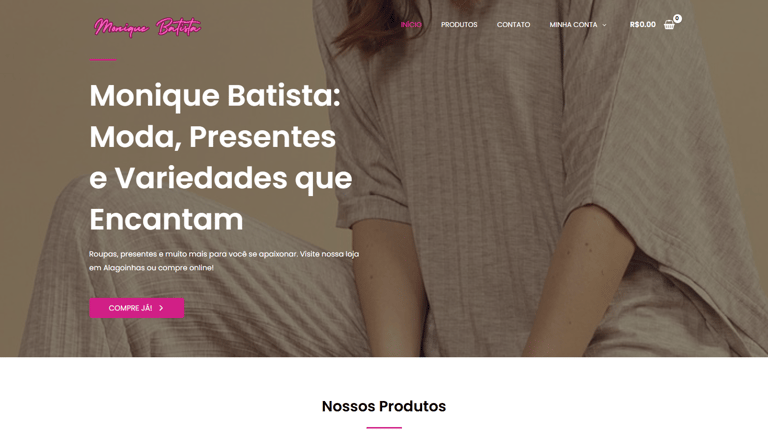Click the R$0.00 cart total
This screenshot has width=768, height=431.
[643, 24]
